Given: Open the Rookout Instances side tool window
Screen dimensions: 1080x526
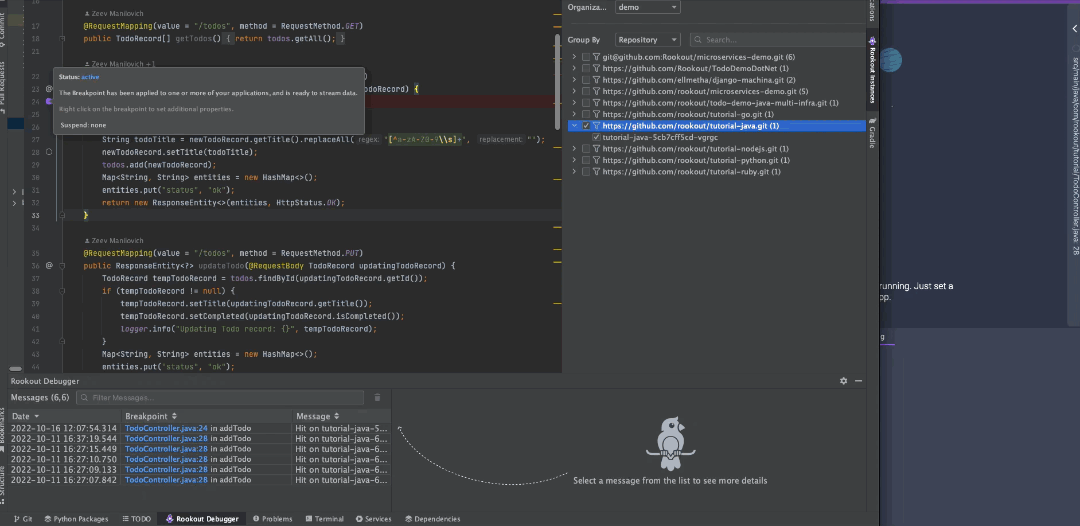Looking at the screenshot, I should coord(872,70).
